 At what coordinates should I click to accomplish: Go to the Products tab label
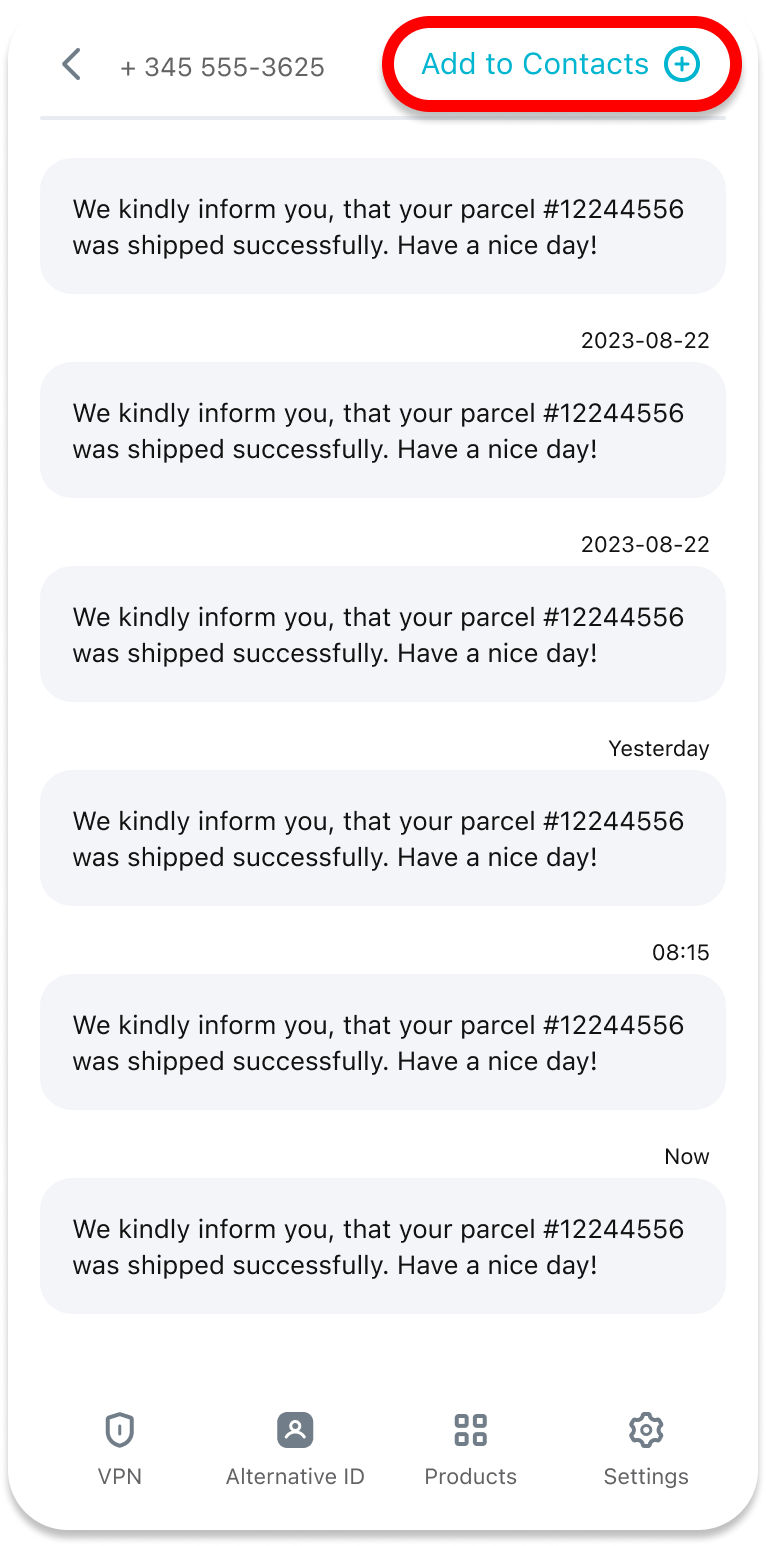click(470, 1476)
